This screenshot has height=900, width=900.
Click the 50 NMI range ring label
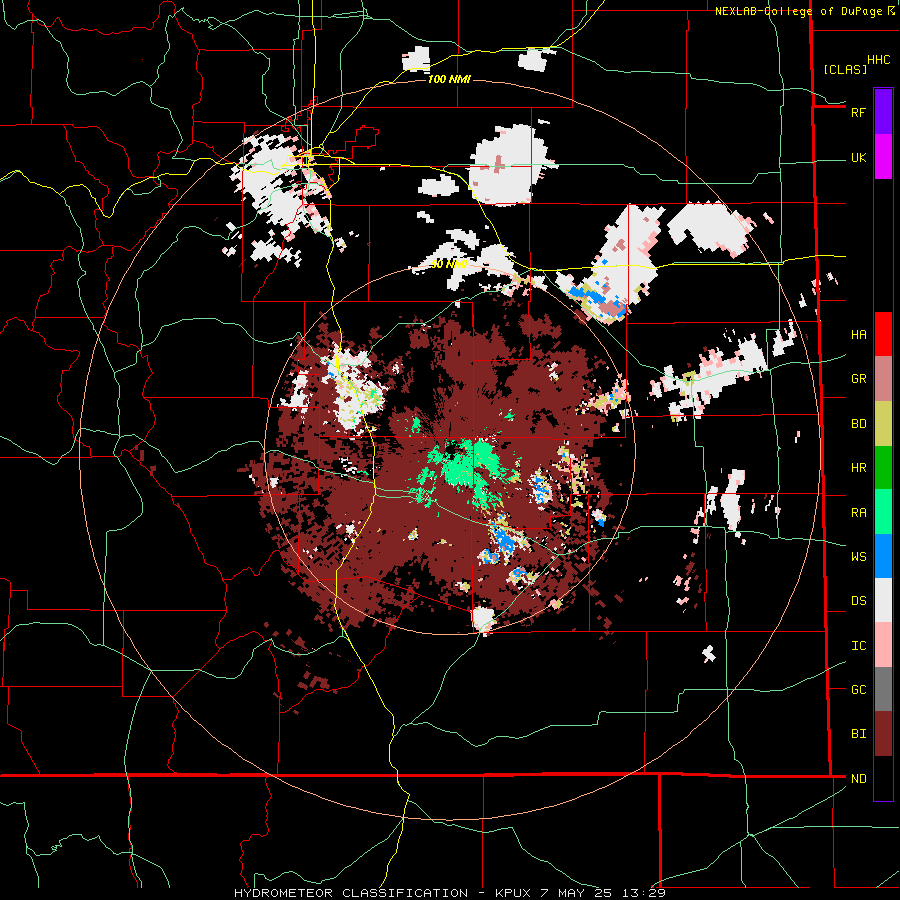pyautogui.click(x=449, y=264)
